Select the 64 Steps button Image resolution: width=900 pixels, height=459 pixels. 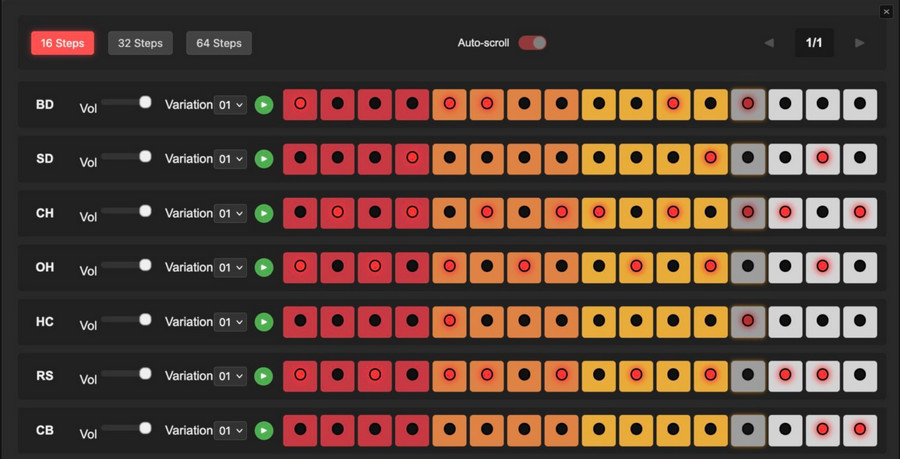(219, 43)
